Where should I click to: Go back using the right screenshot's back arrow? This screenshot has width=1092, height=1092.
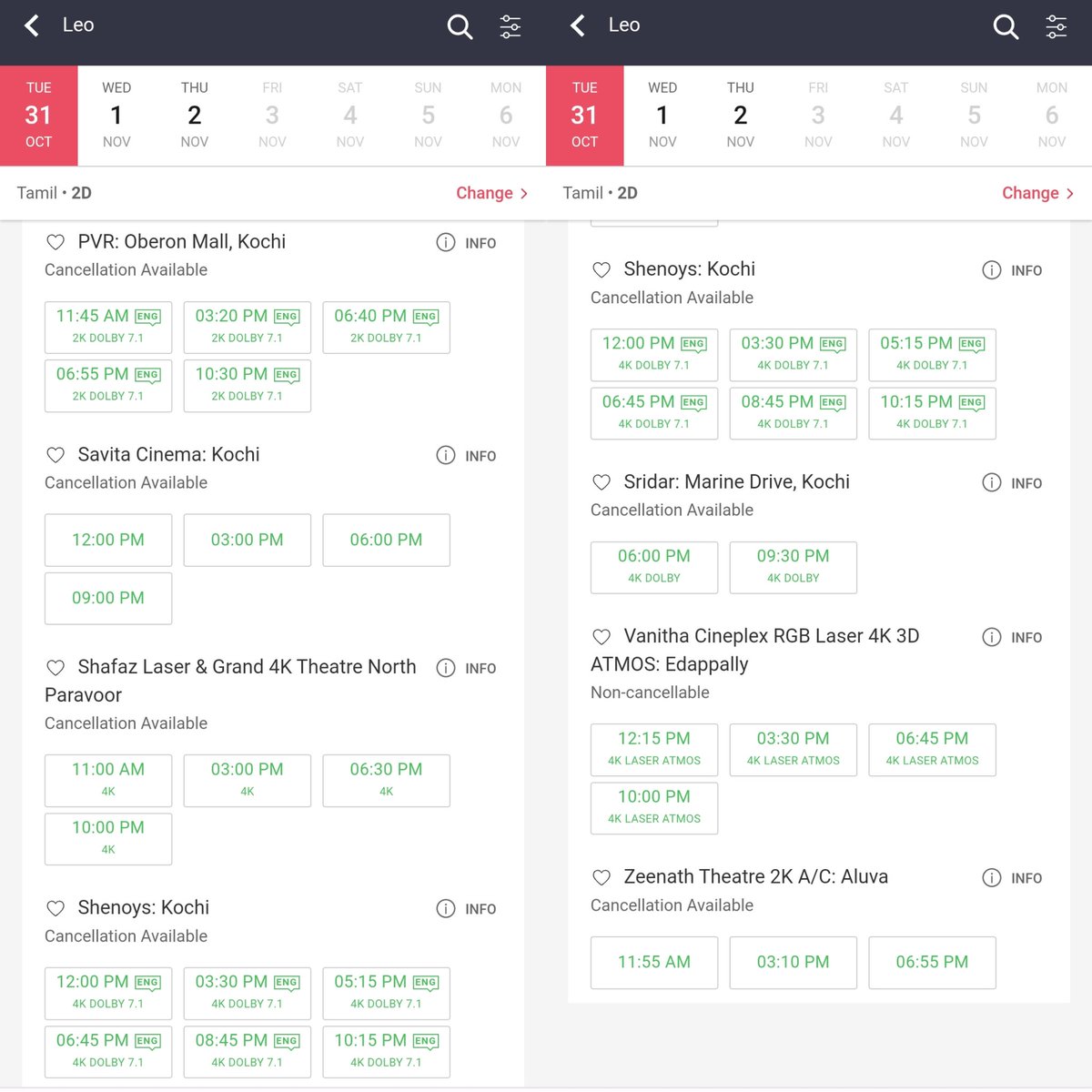[x=578, y=25]
